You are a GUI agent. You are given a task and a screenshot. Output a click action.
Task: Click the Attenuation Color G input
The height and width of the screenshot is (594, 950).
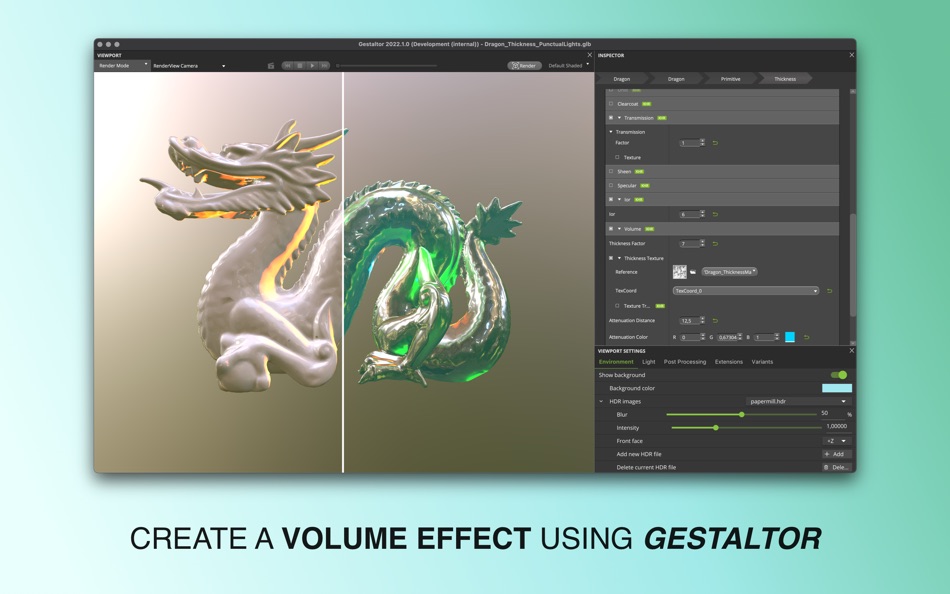(727, 337)
